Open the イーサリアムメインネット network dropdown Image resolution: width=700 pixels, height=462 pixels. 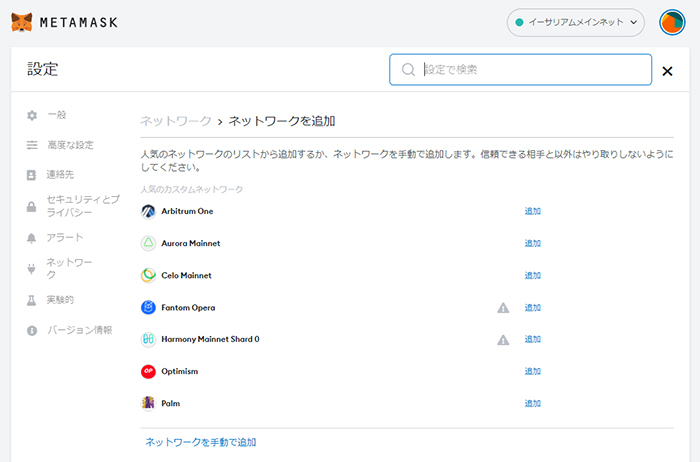pos(575,22)
